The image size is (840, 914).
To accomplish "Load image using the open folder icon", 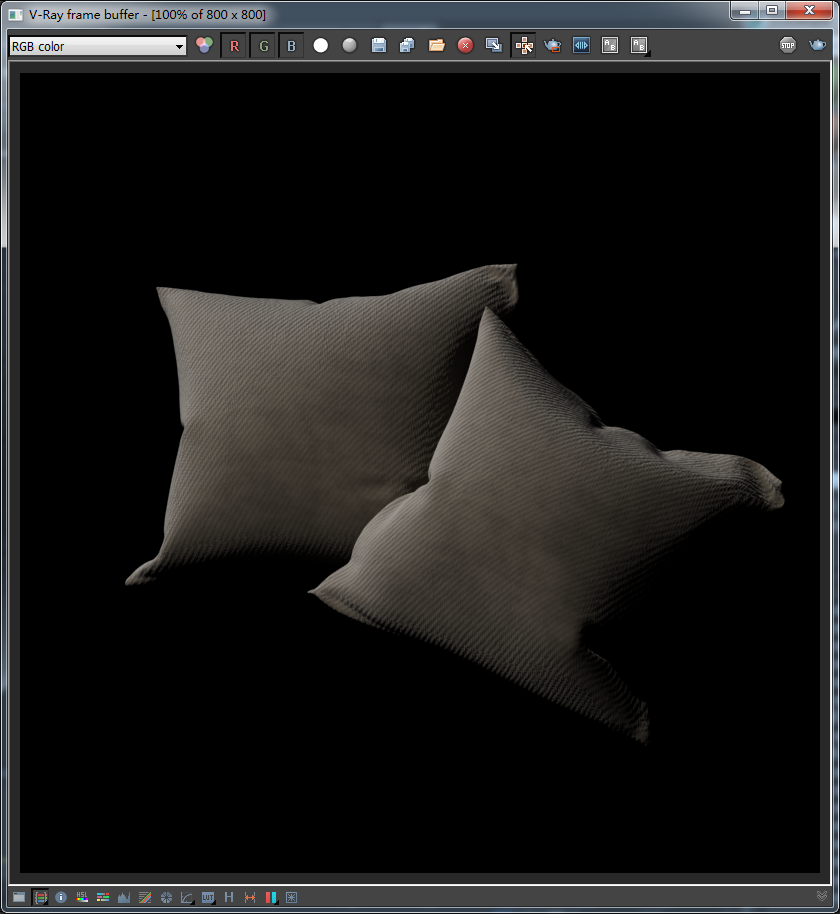I will (437, 45).
